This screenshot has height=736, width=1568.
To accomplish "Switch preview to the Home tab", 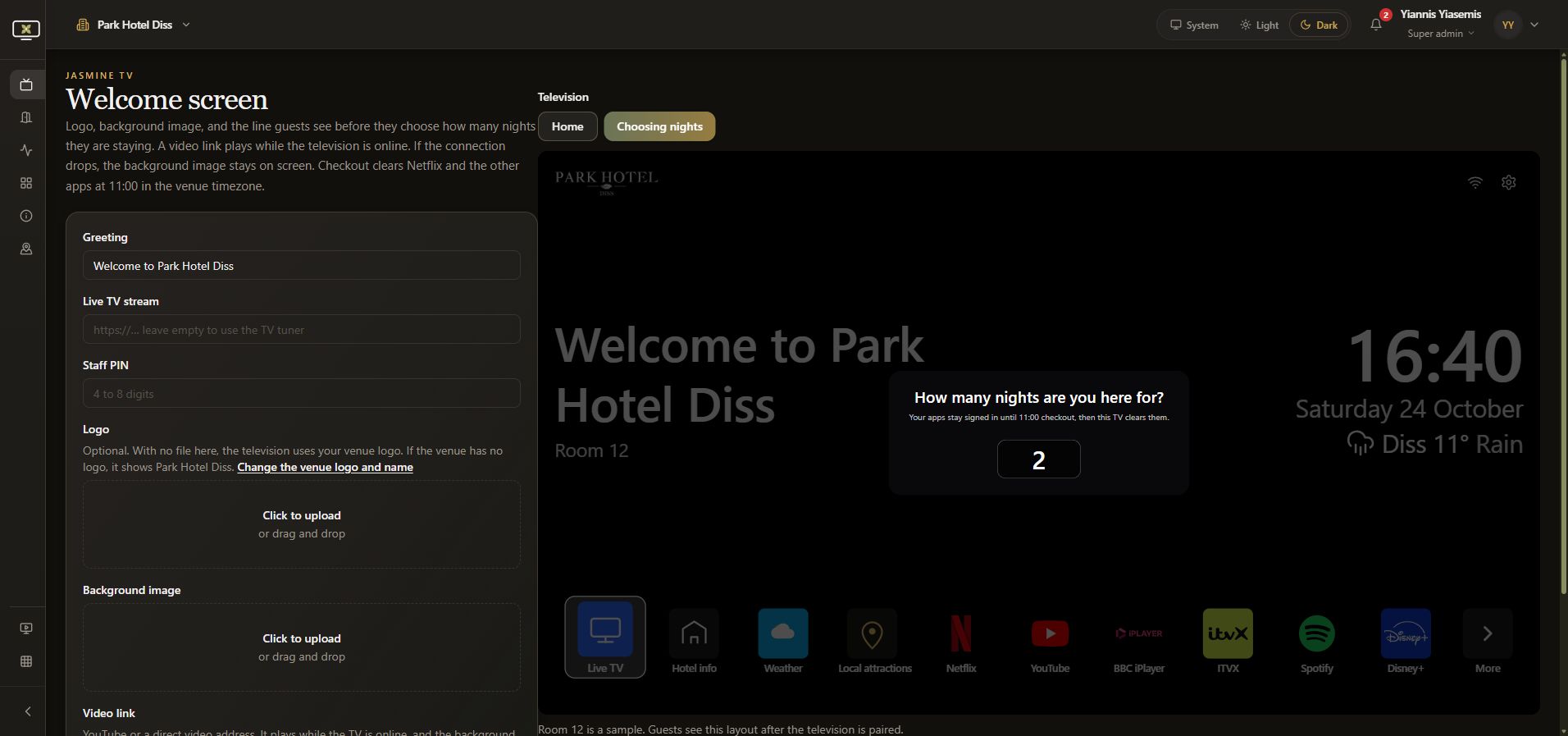I will coord(567,126).
